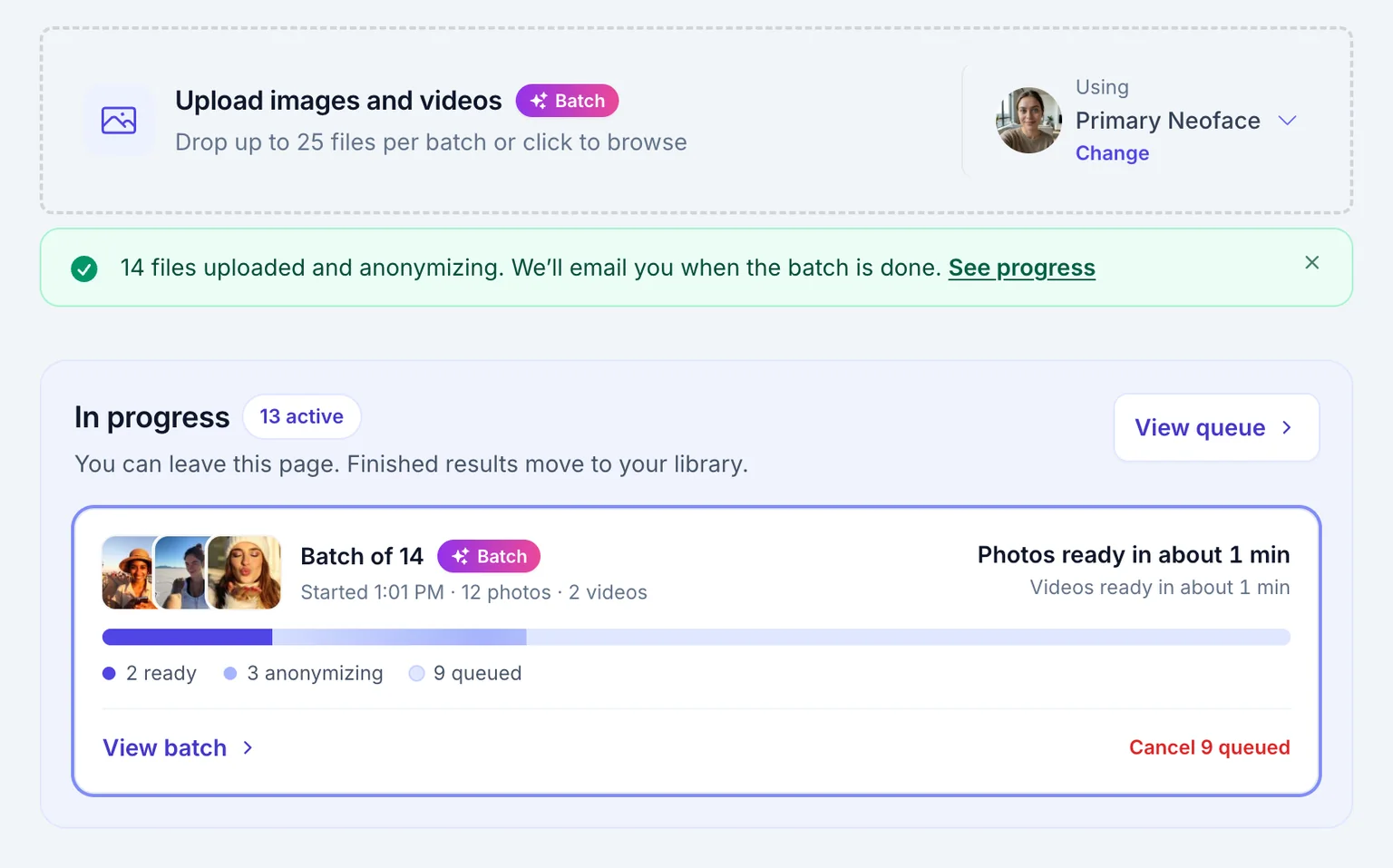The height and width of the screenshot is (868, 1393).
Task: Click the middle batch thumbnail
Action: 181,572
